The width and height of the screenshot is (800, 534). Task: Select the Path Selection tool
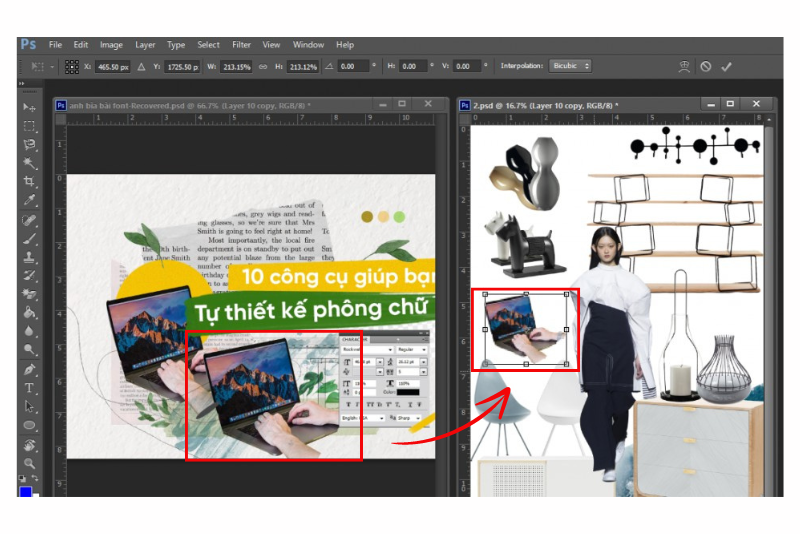29,406
